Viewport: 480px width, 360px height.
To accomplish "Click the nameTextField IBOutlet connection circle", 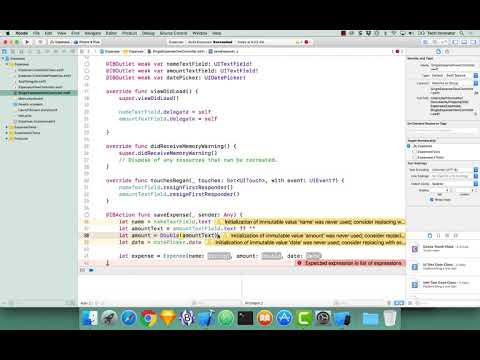I will 87,64.
